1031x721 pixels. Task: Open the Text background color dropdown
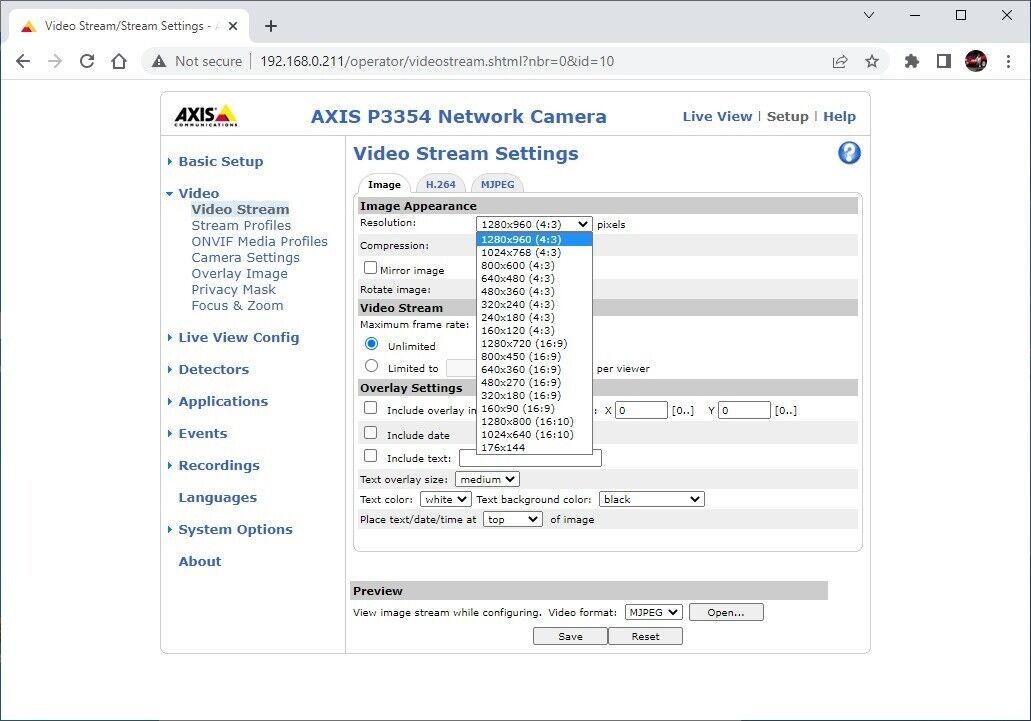point(651,500)
